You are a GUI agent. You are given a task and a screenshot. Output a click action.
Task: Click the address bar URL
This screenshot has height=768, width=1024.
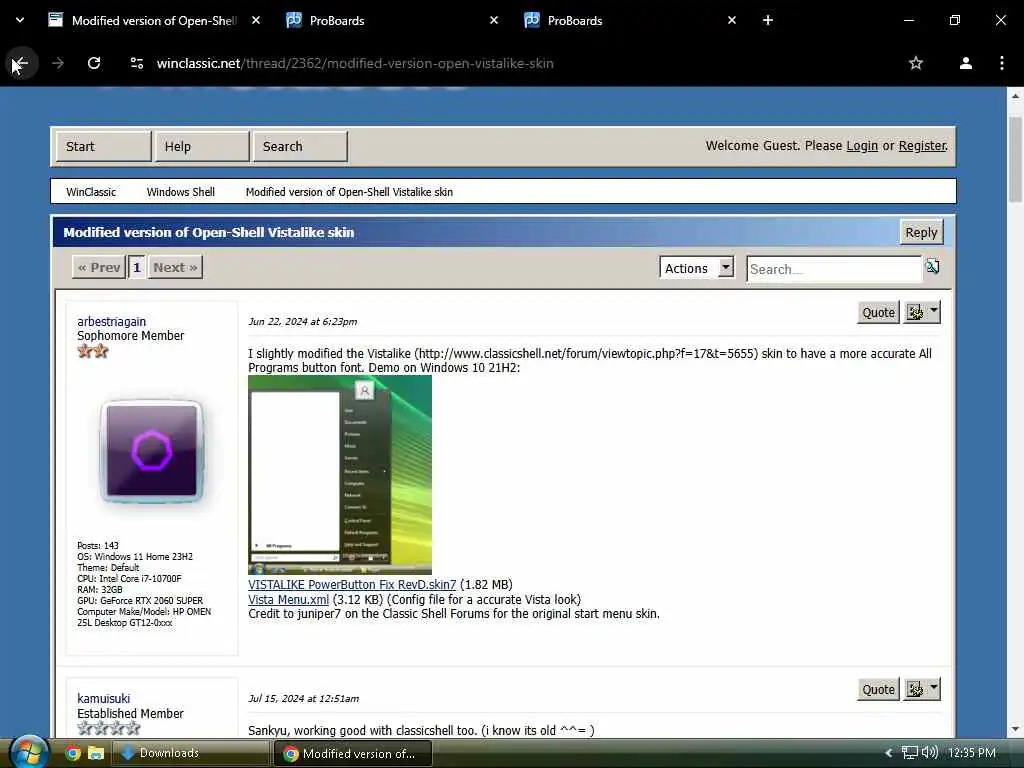(x=355, y=63)
